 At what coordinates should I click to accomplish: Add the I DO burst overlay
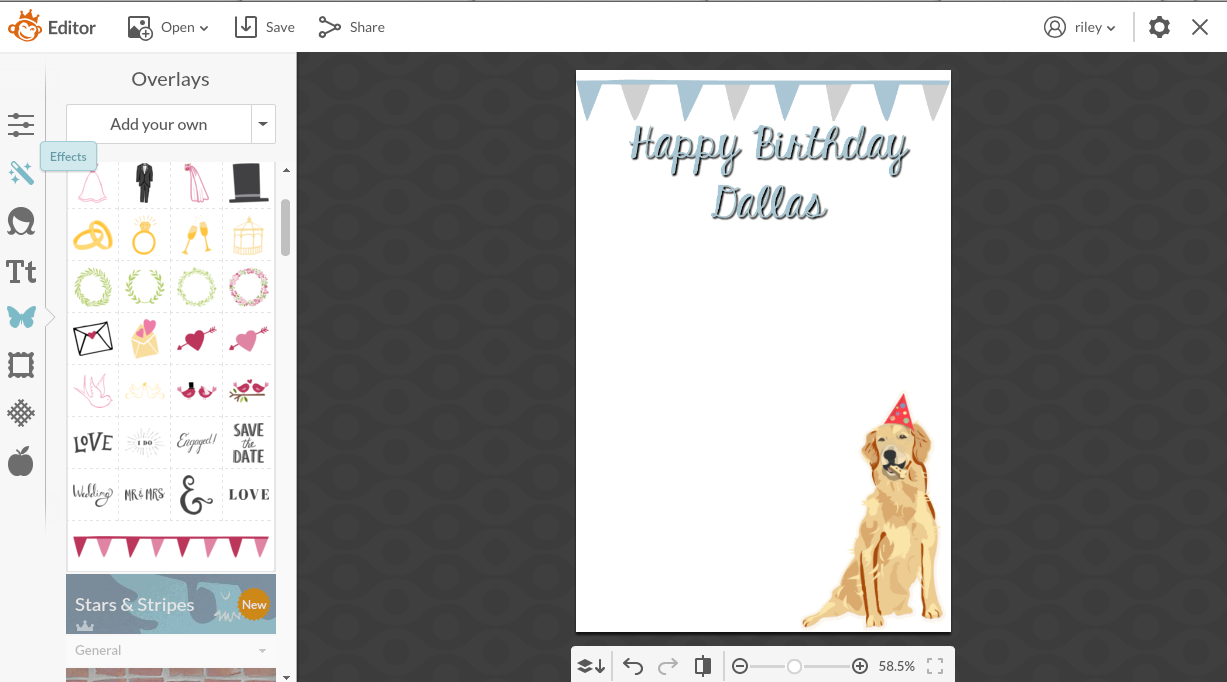click(144, 443)
